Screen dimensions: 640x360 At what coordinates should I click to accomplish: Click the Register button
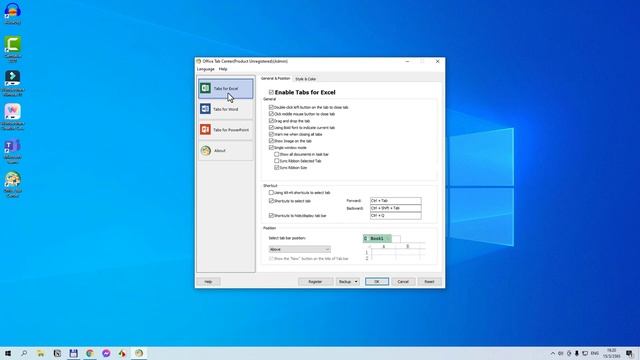coord(315,282)
